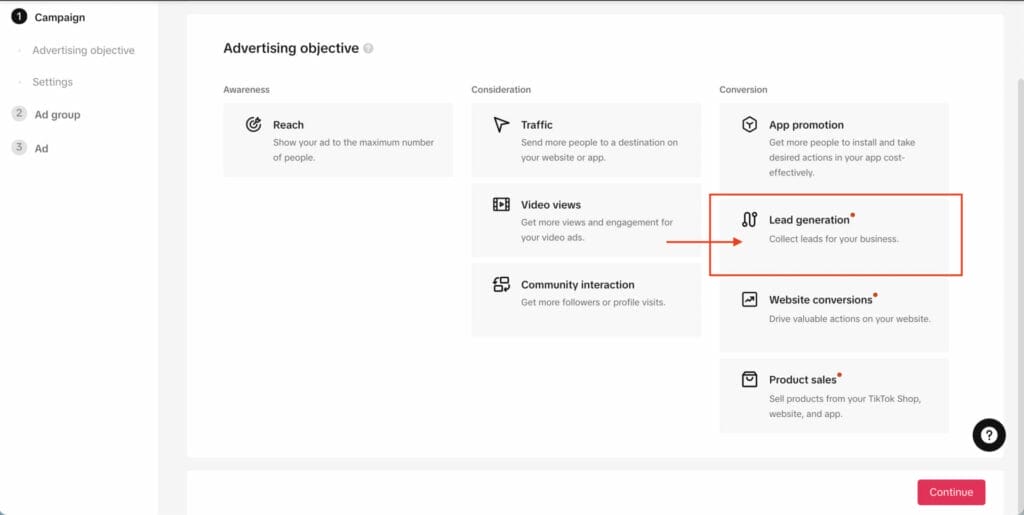The width and height of the screenshot is (1024, 515).
Task: Click the Community interaction icon
Action: [x=501, y=285]
